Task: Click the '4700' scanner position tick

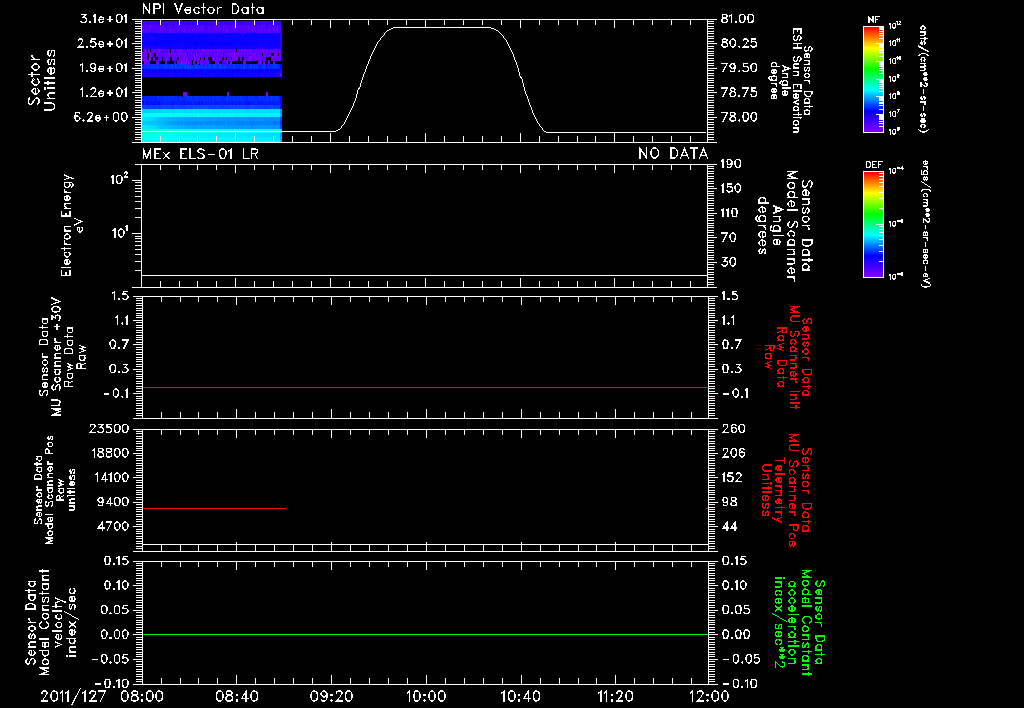Action: [x=113, y=526]
